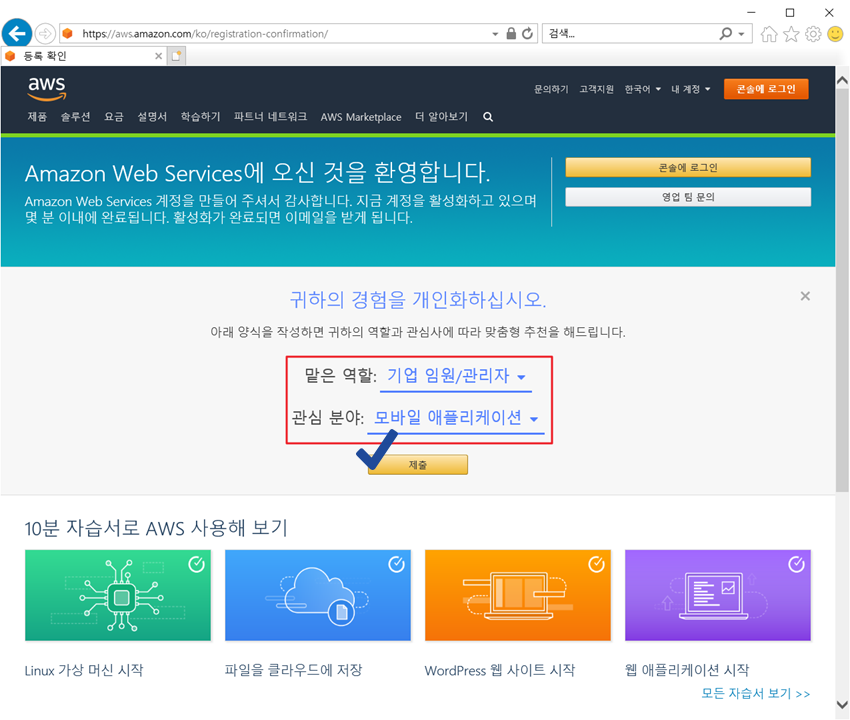This screenshot has height=720, width=850.
Task: Click the scrollbar up arrow
Action: click(x=842, y=80)
